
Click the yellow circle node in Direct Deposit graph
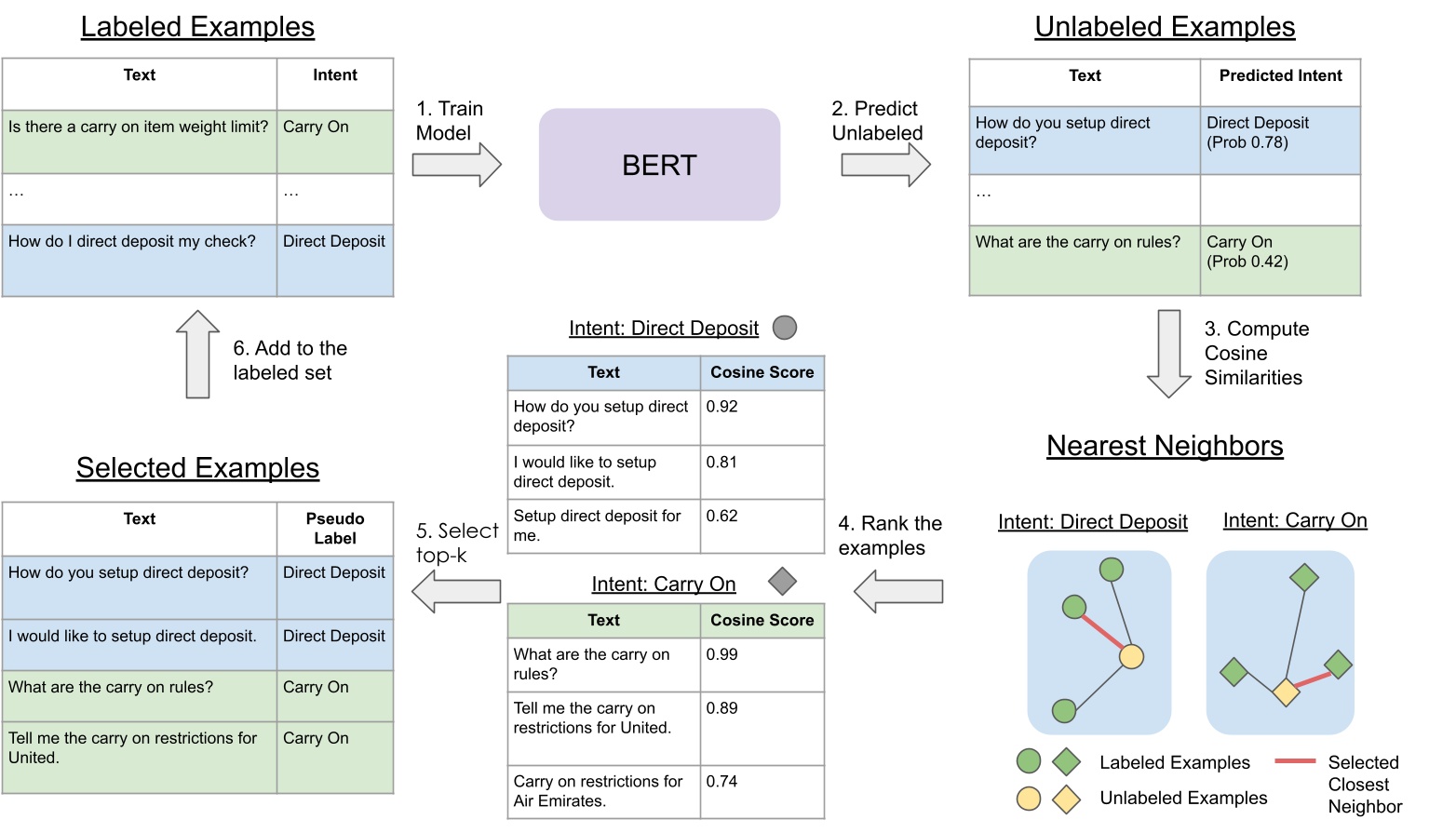(x=1131, y=657)
